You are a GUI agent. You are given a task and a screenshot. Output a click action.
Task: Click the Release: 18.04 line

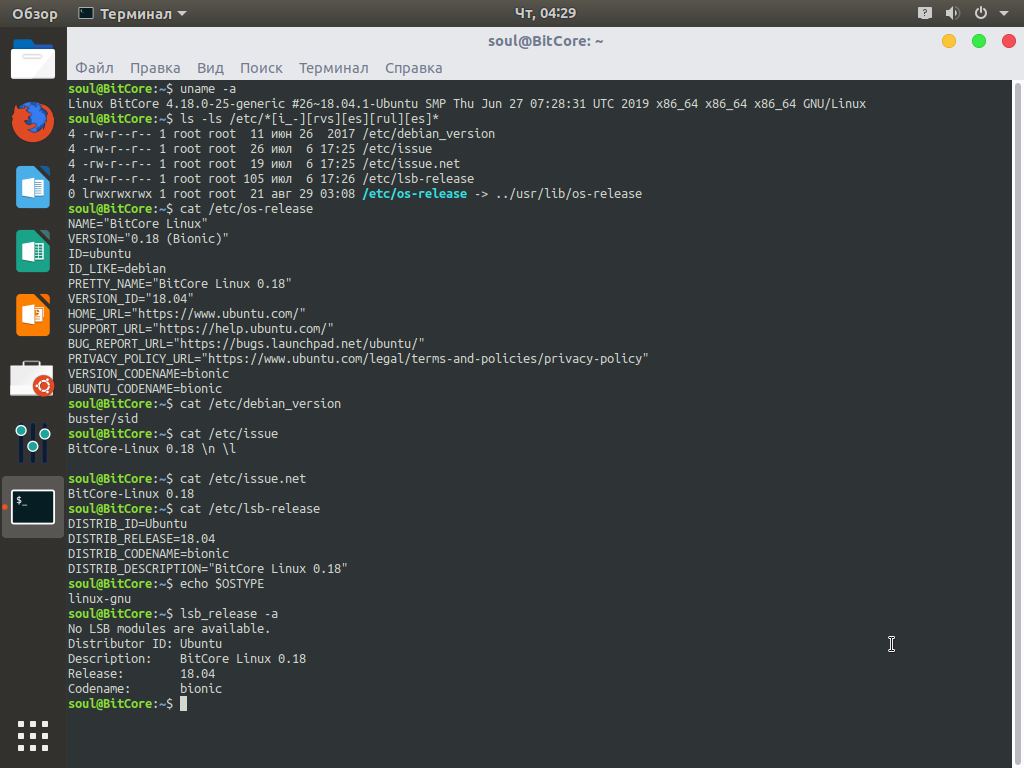142,674
